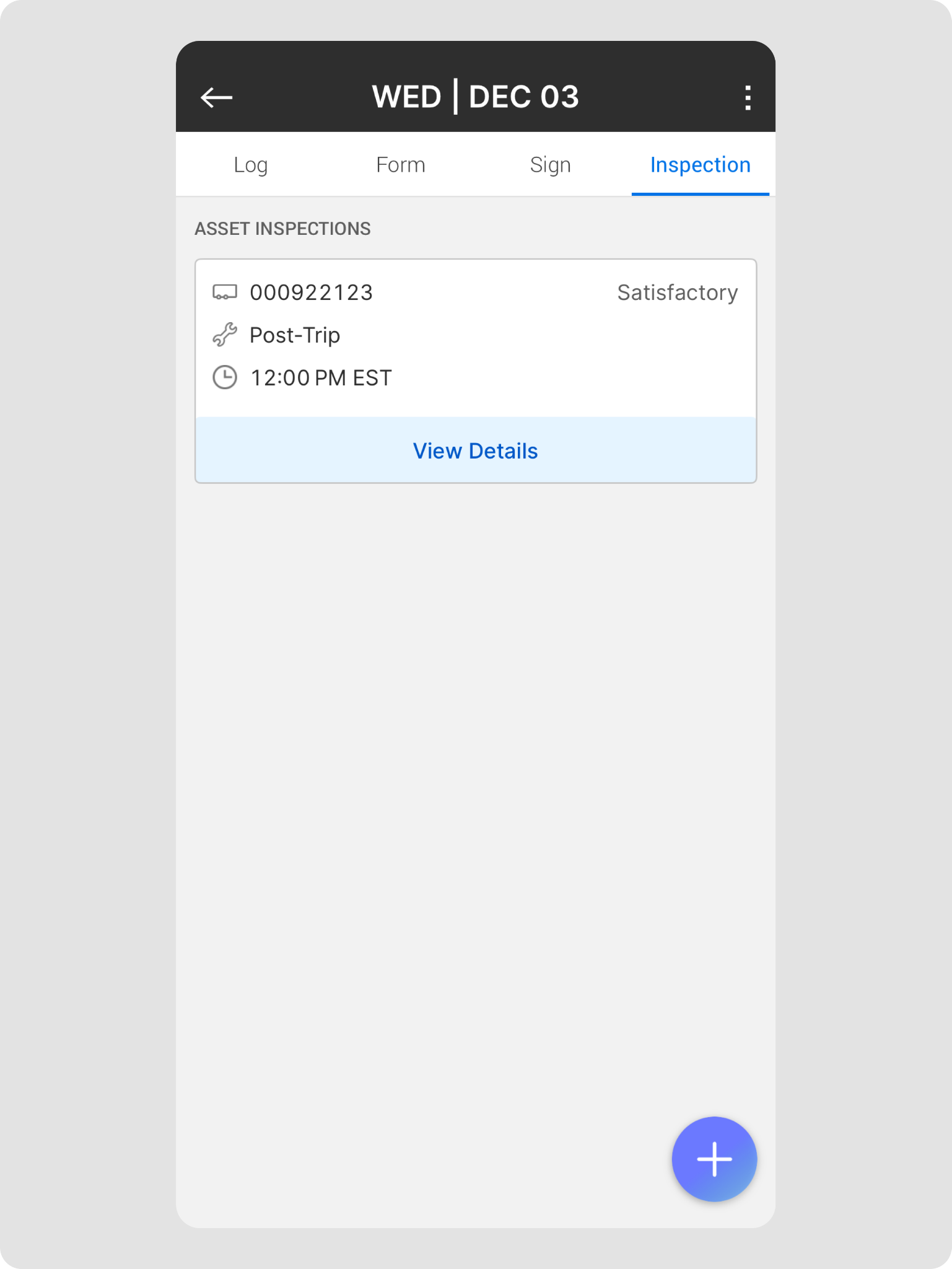
Task: Switch to the Log tab
Action: pos(250,165)
